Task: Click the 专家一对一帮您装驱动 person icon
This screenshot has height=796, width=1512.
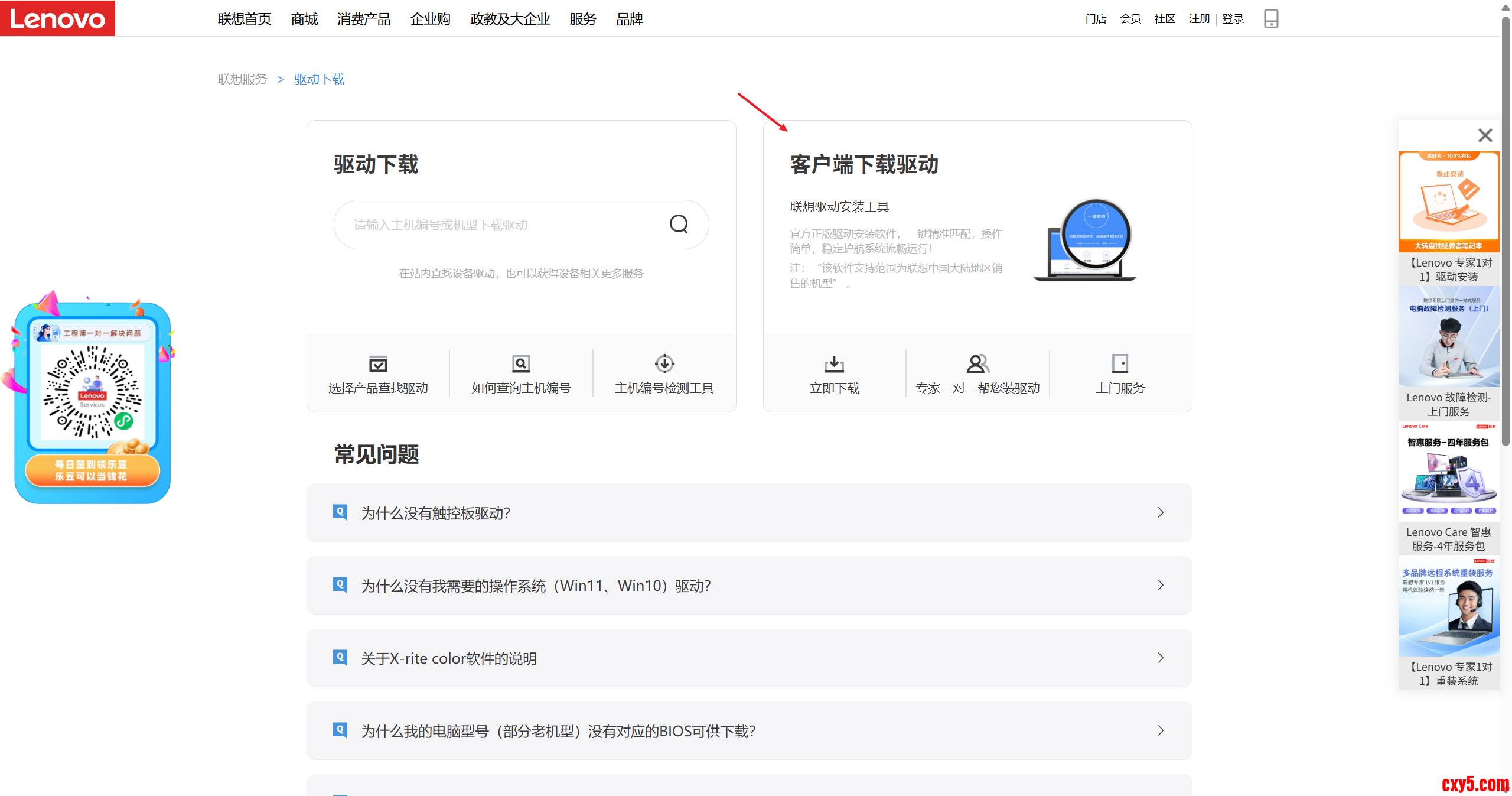Action: [977, 363]
